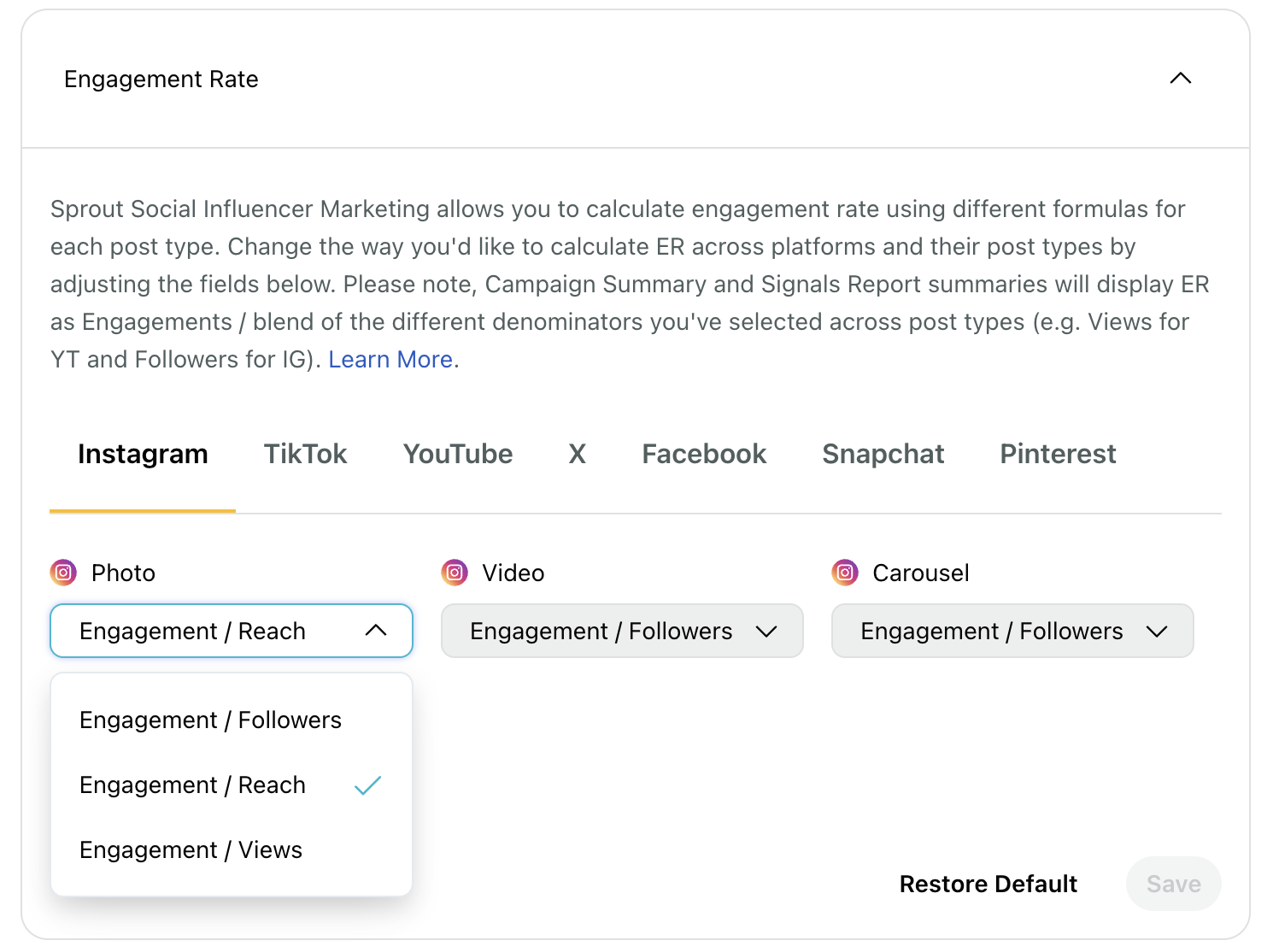Click the Instagram icon beside Carousel
1273x952 pixels.
(845, 573)
